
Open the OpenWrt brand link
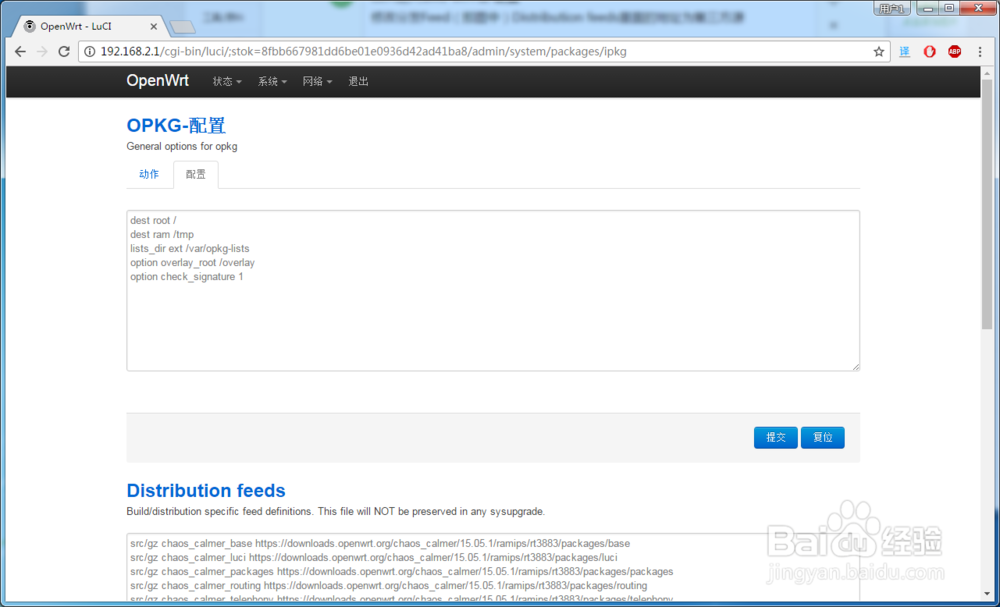click(x=158, y=81)
